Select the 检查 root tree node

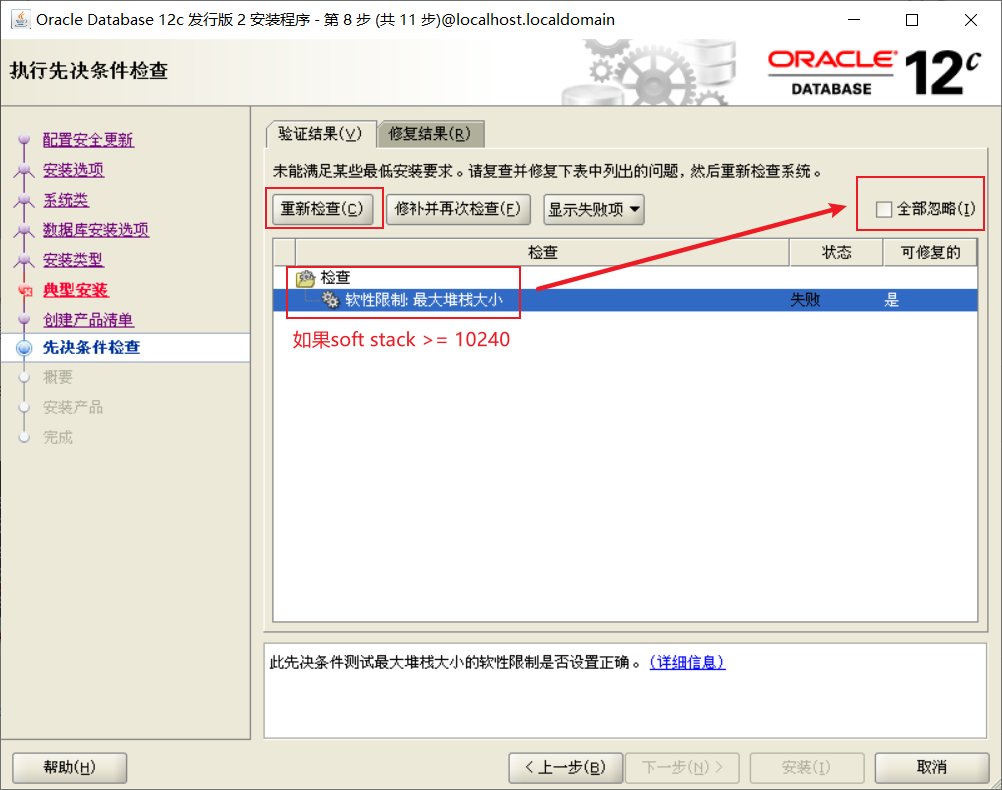335,278
